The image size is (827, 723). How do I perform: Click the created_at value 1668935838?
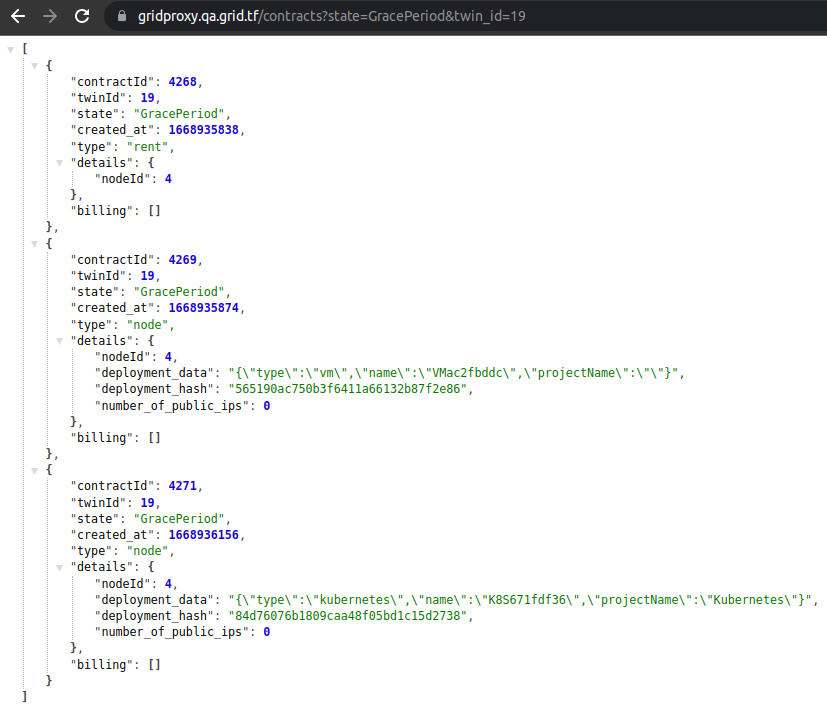[203, 130]
